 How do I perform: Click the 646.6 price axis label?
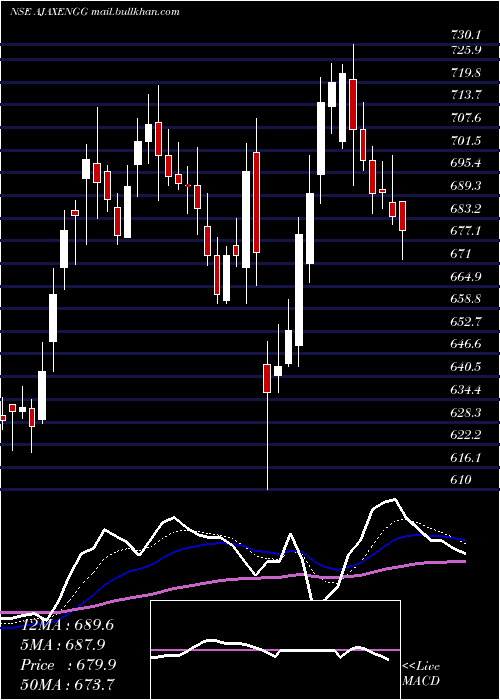[x=466, y=344]
